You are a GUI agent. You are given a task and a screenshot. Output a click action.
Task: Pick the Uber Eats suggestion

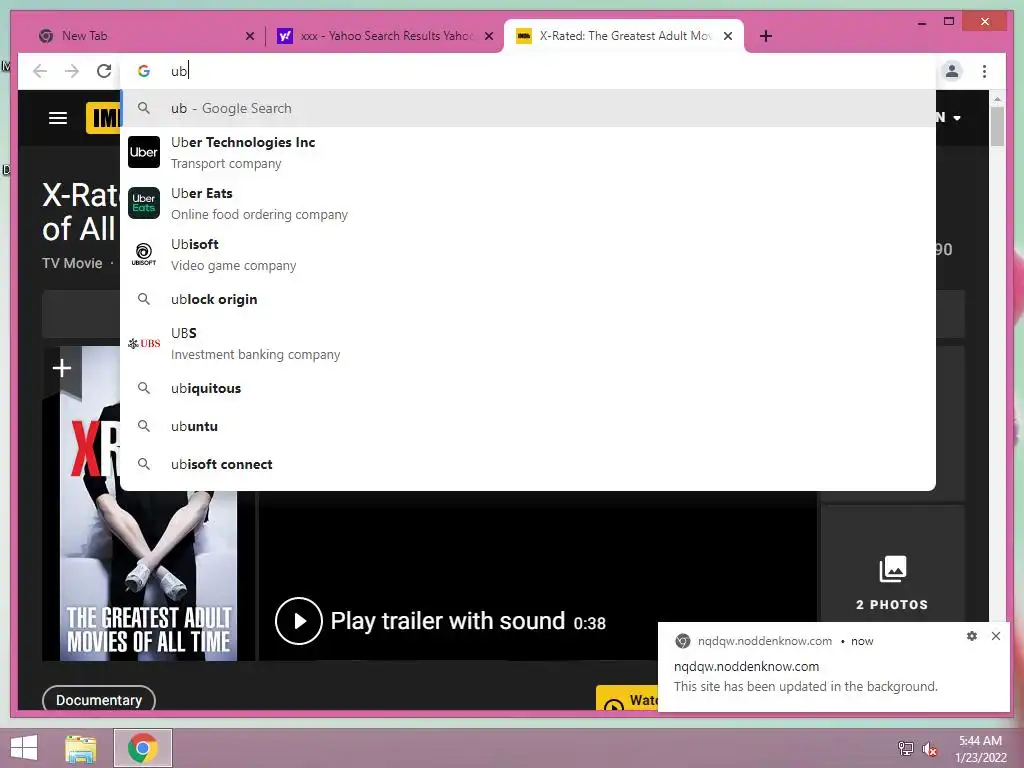(528, 203)
